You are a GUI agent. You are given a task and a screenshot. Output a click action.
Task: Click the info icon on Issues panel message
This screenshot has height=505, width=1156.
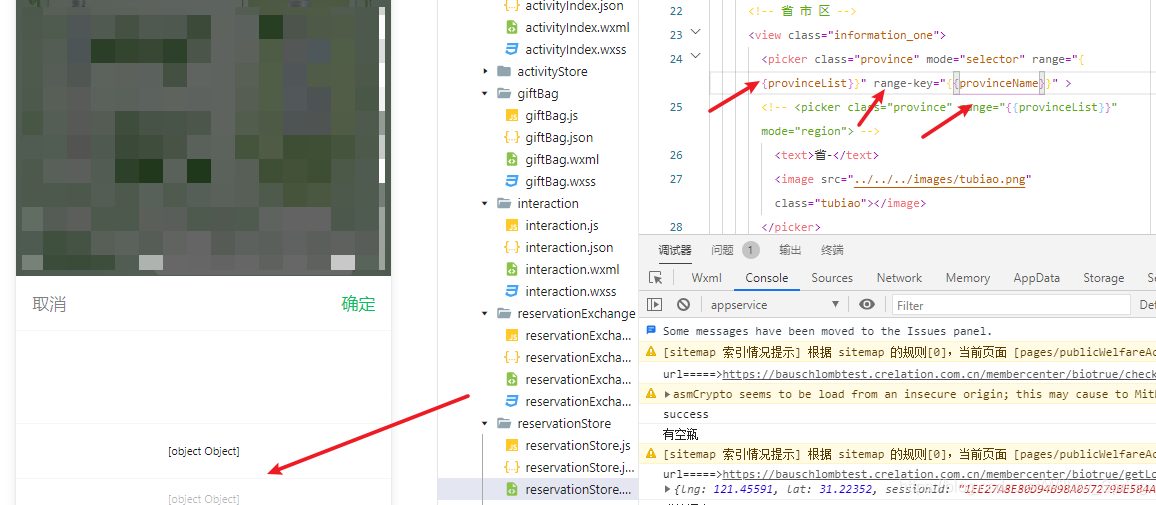coord(651,331)
